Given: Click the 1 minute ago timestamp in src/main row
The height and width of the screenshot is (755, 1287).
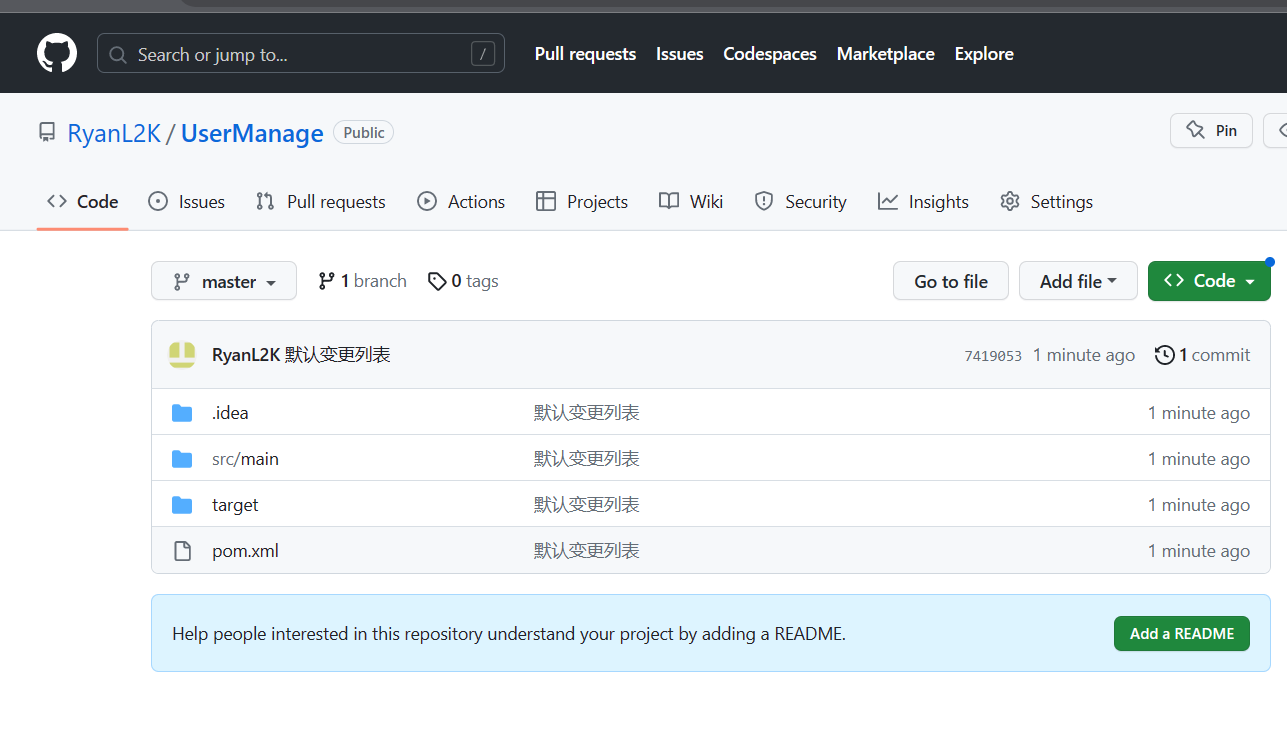Looking at the screenshot, I should pos(1199,459).
